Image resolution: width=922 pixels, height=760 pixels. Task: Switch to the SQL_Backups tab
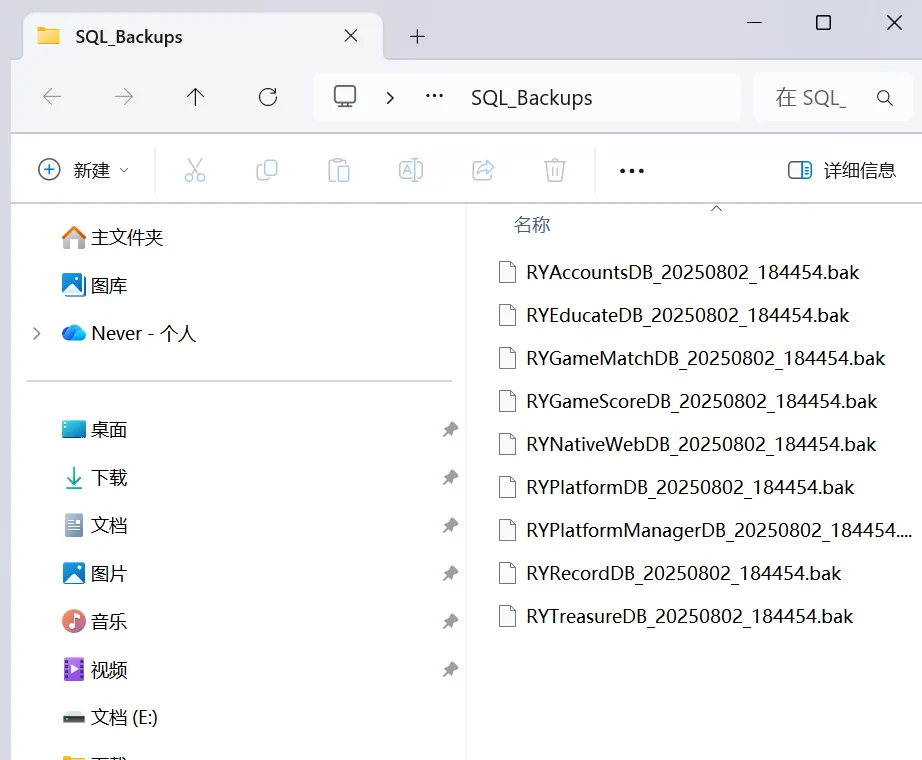coord(203,36)
